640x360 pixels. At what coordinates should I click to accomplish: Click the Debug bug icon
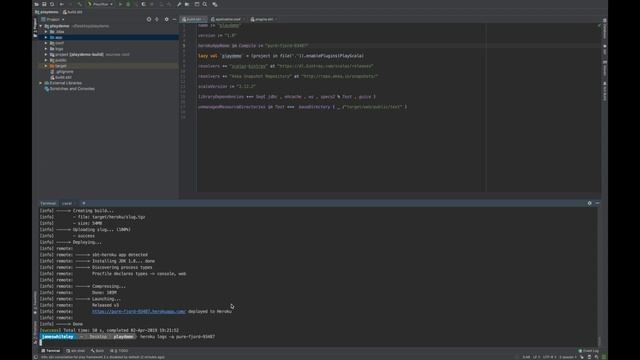(128, 4)
